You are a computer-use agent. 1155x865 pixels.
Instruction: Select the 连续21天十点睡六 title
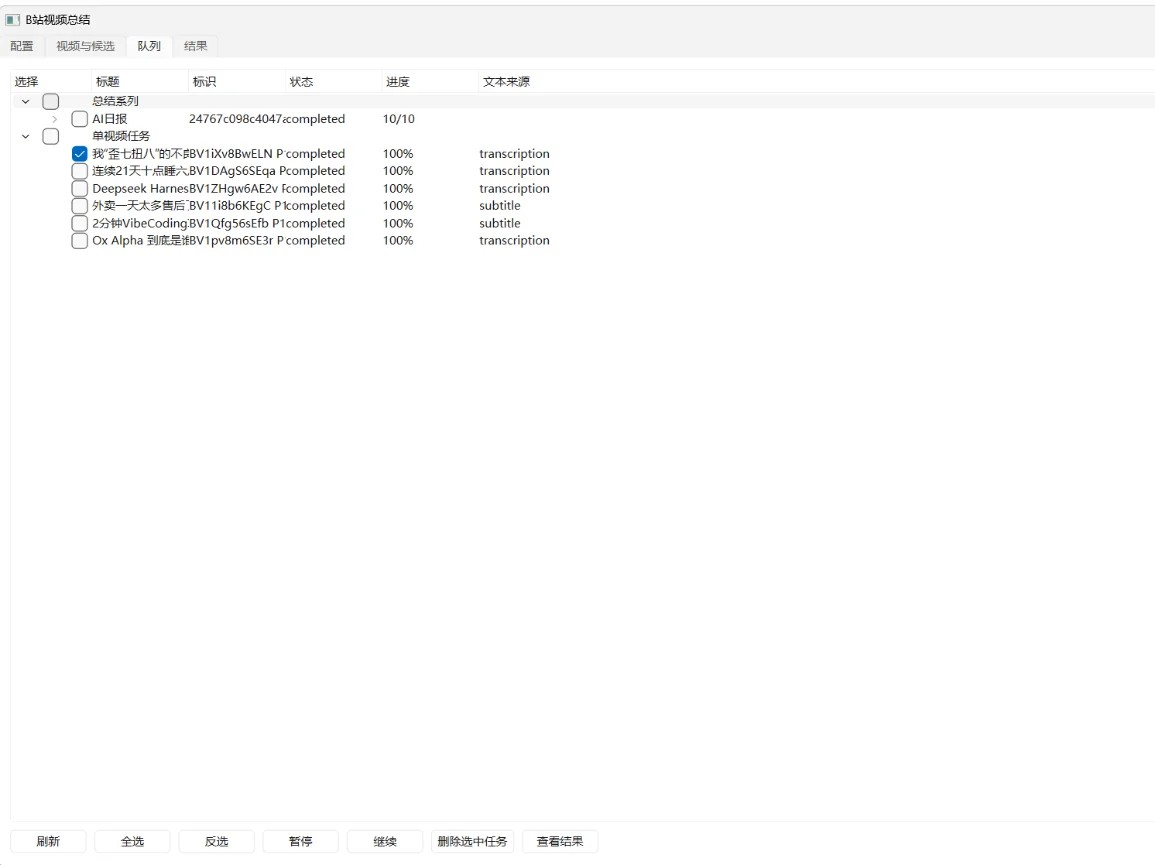click(x=139, y=171)
